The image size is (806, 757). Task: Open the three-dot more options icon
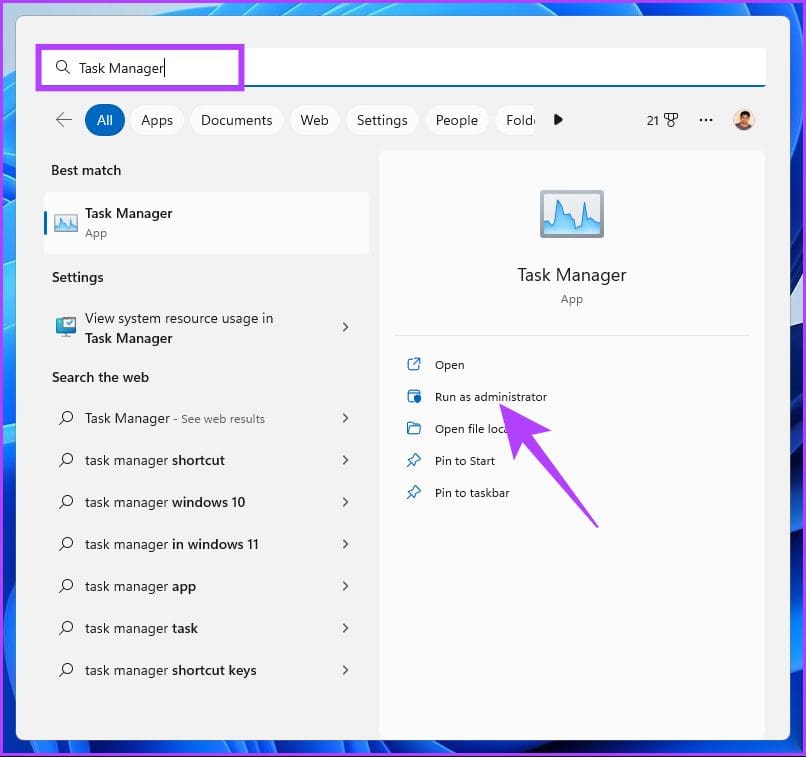tap(705, 119)
